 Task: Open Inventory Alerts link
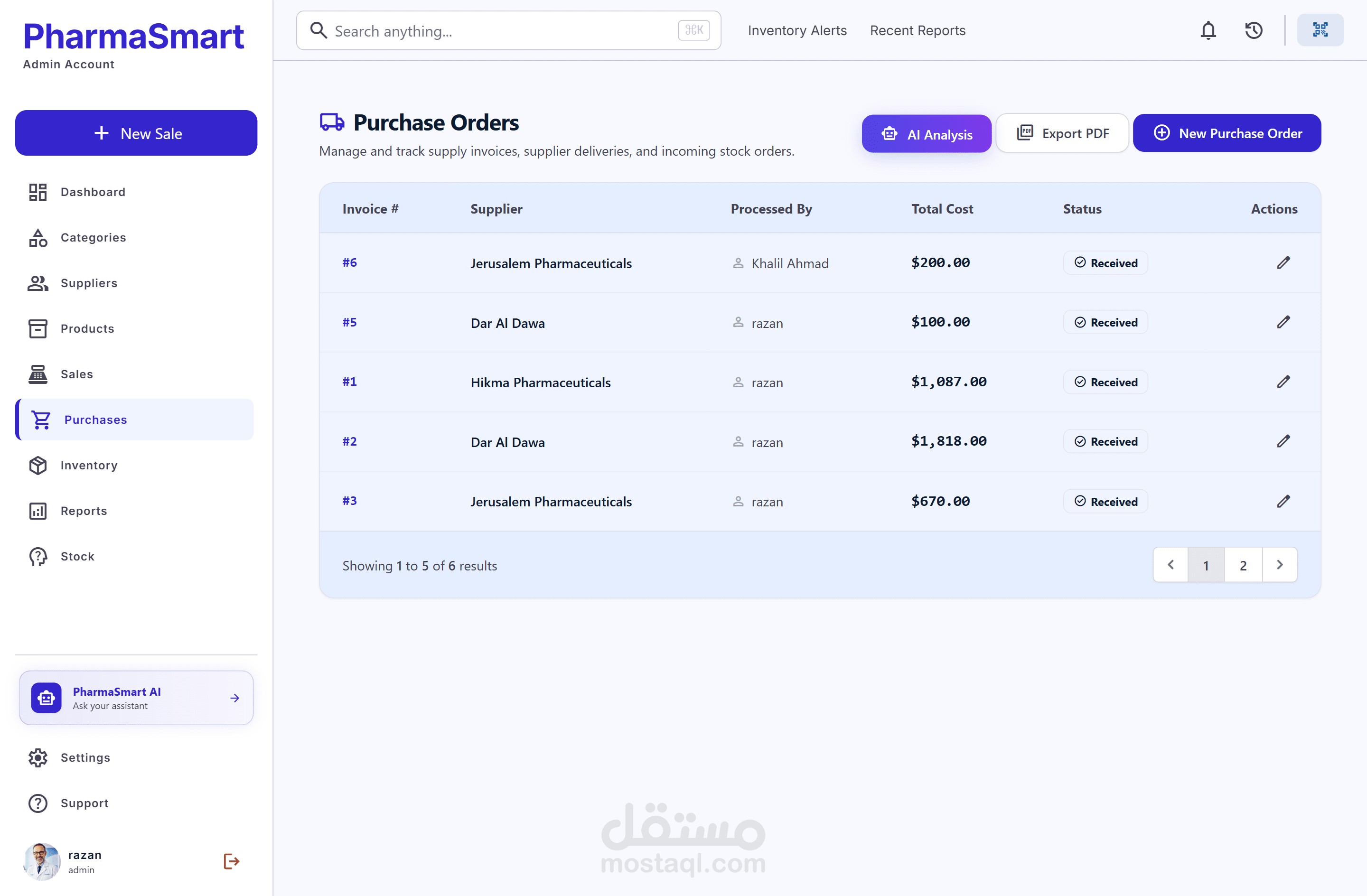[797, 30]
